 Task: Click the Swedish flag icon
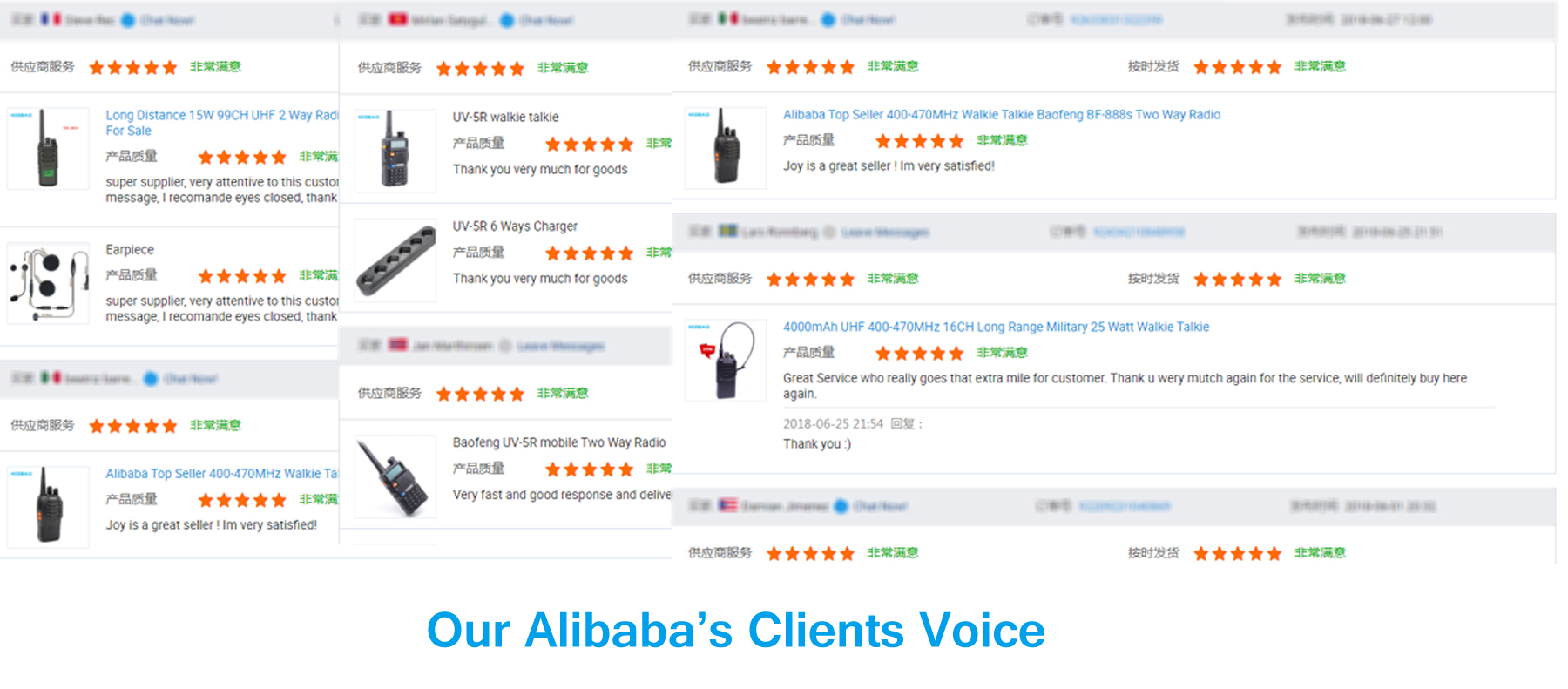pyautogui.click(x=727, y=231)
